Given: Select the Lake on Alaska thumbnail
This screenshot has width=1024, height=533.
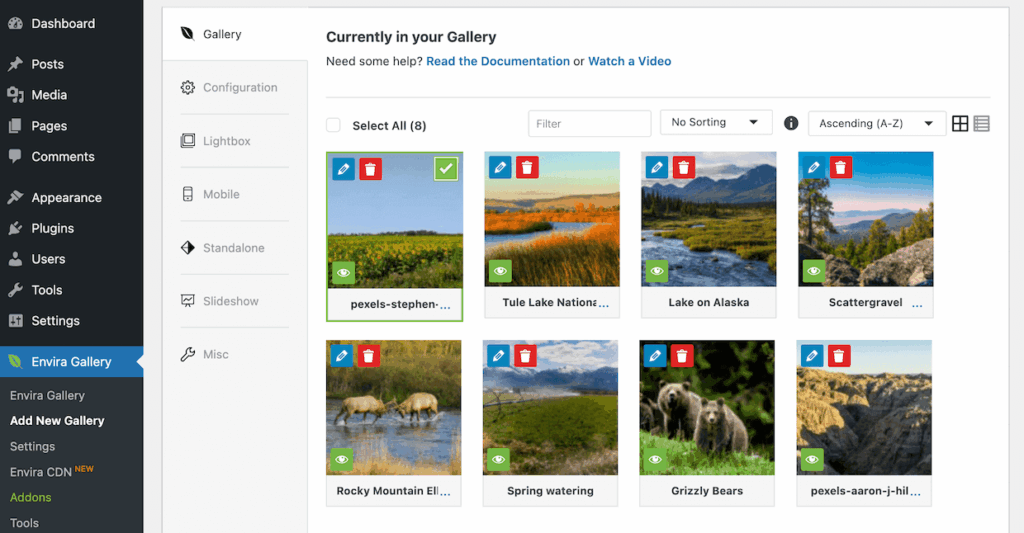Looking at the screenshot, I should (x=709, y=219).
